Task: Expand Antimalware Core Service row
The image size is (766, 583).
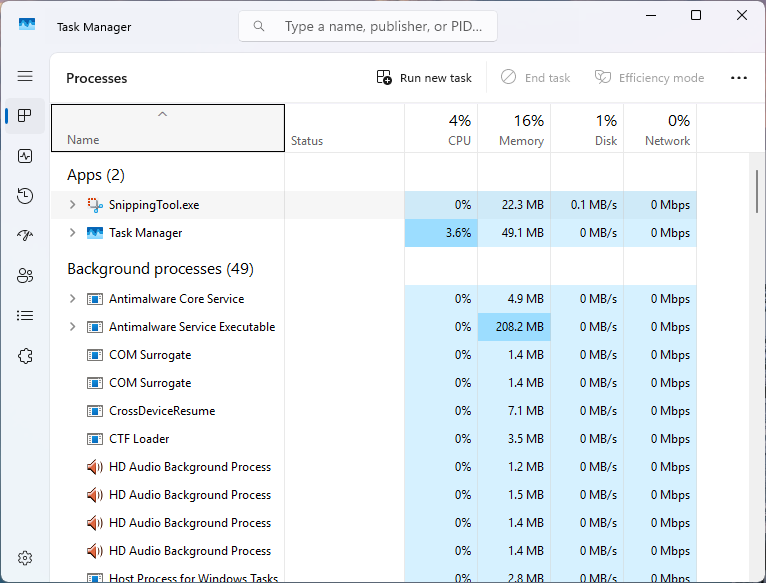Action: [x=72, y=299]
